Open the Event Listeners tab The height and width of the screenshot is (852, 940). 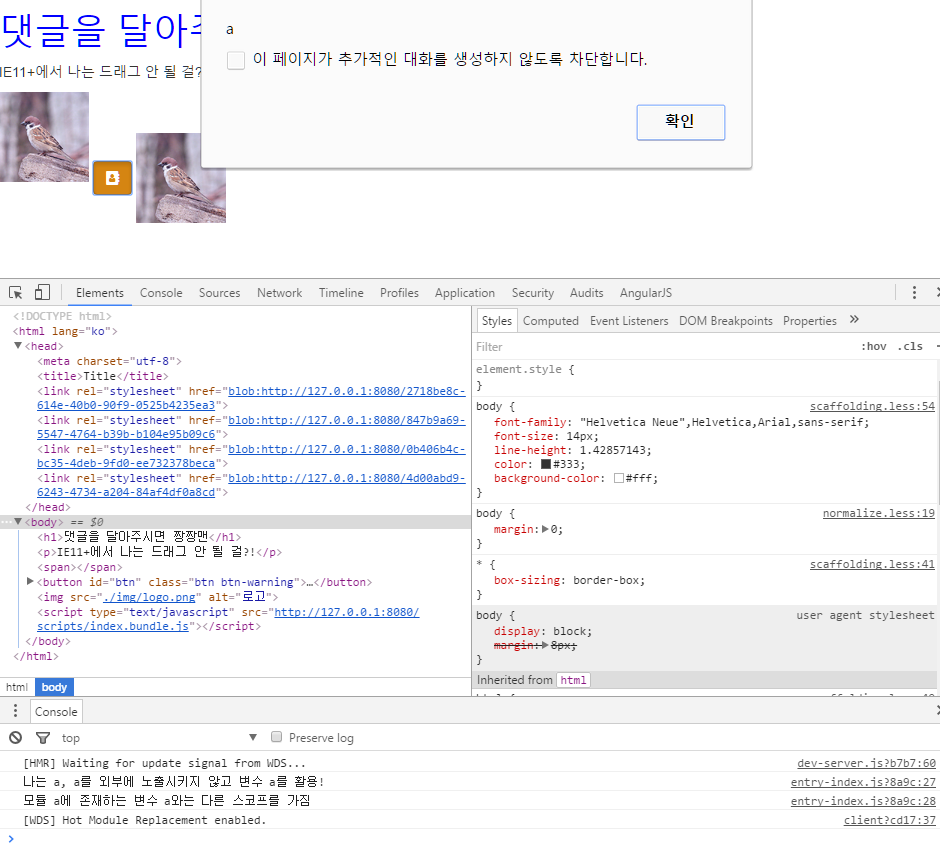coord(629,321)
